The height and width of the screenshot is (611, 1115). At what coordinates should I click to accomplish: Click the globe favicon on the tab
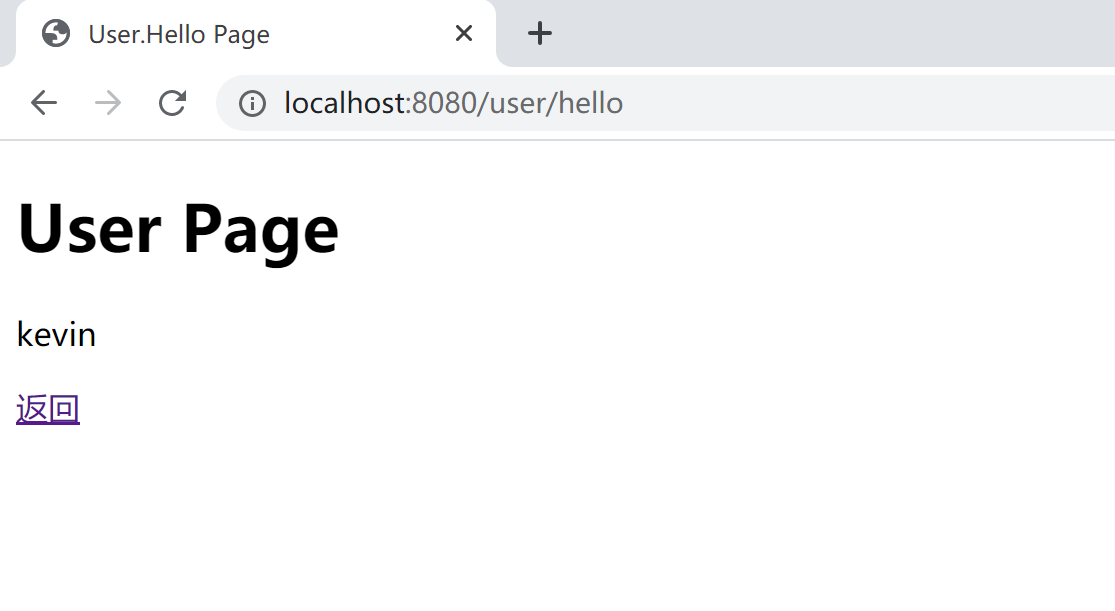(x=56, y=34)
